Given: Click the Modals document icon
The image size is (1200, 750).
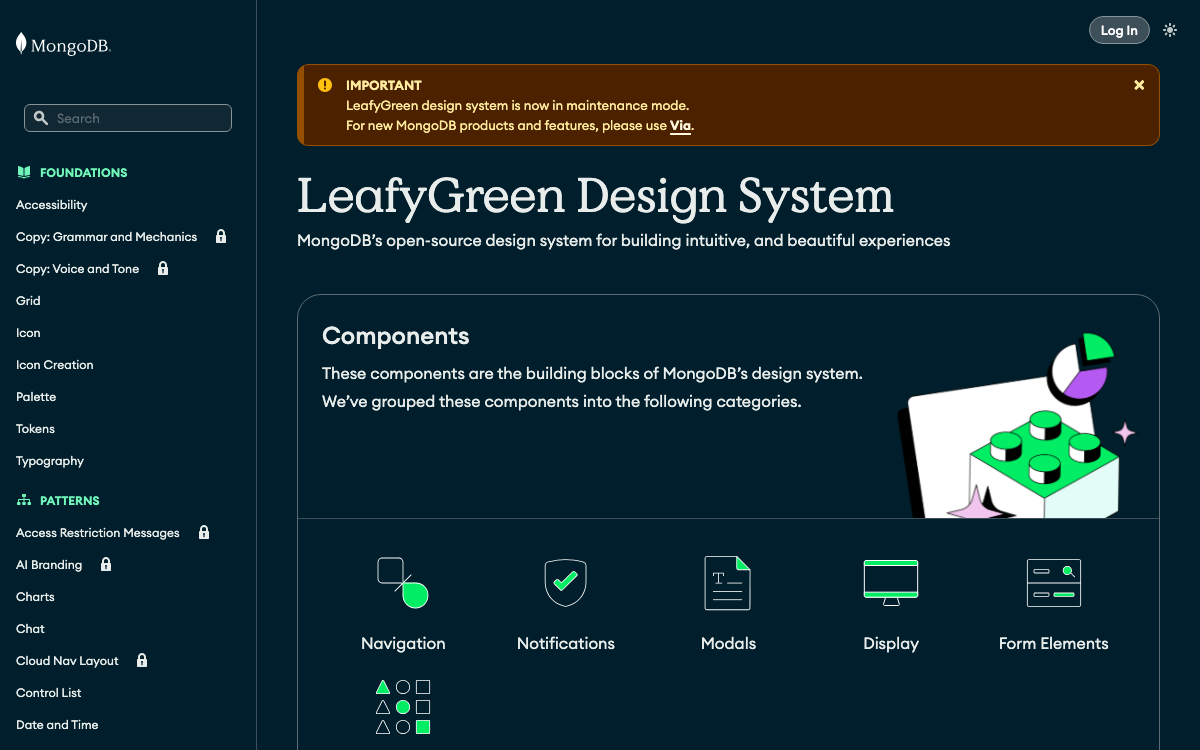Looking at the screenshot, I should click(728, 583).
